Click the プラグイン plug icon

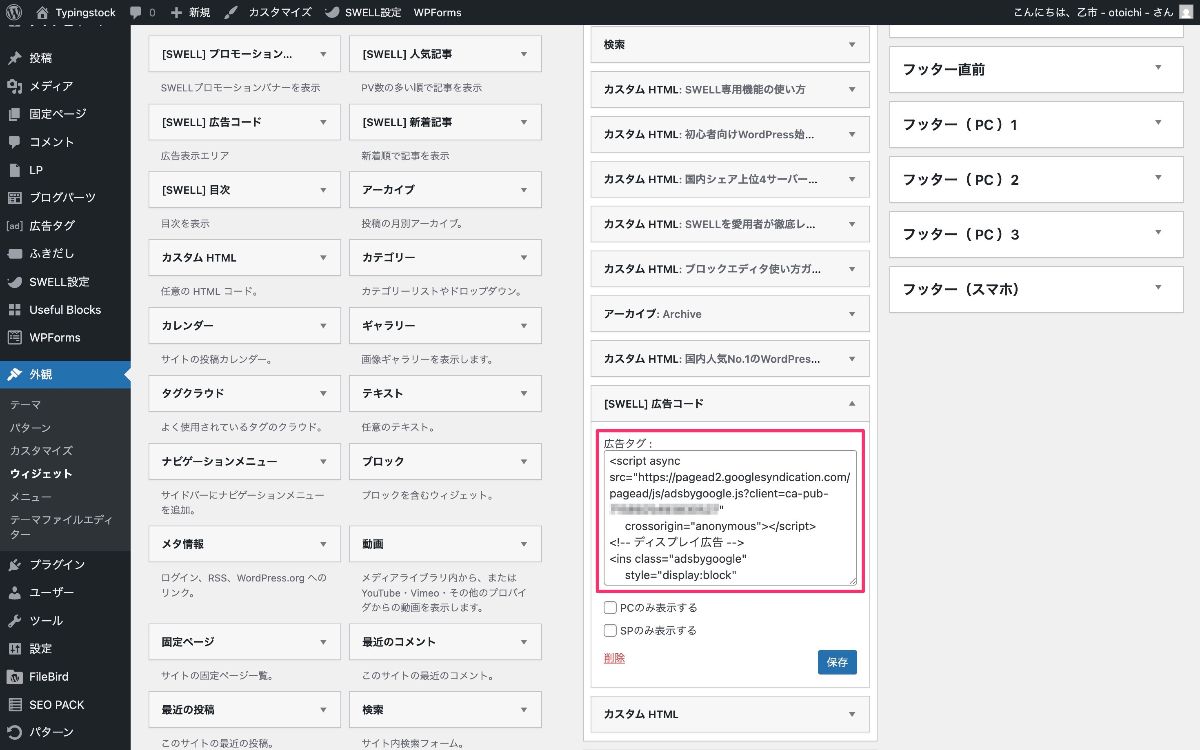14,565
